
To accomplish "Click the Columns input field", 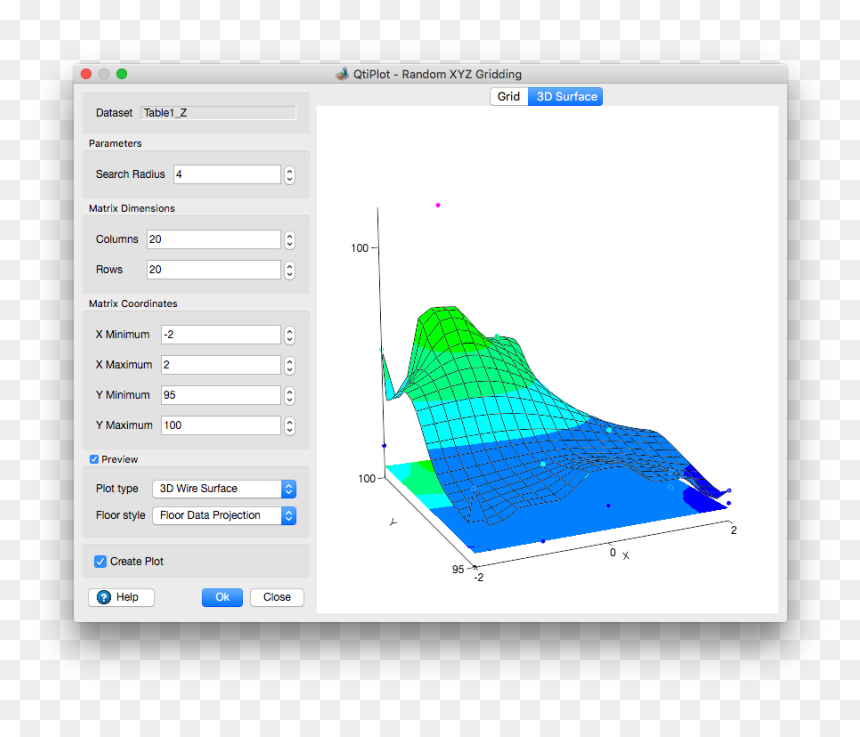I will point(214,240).
